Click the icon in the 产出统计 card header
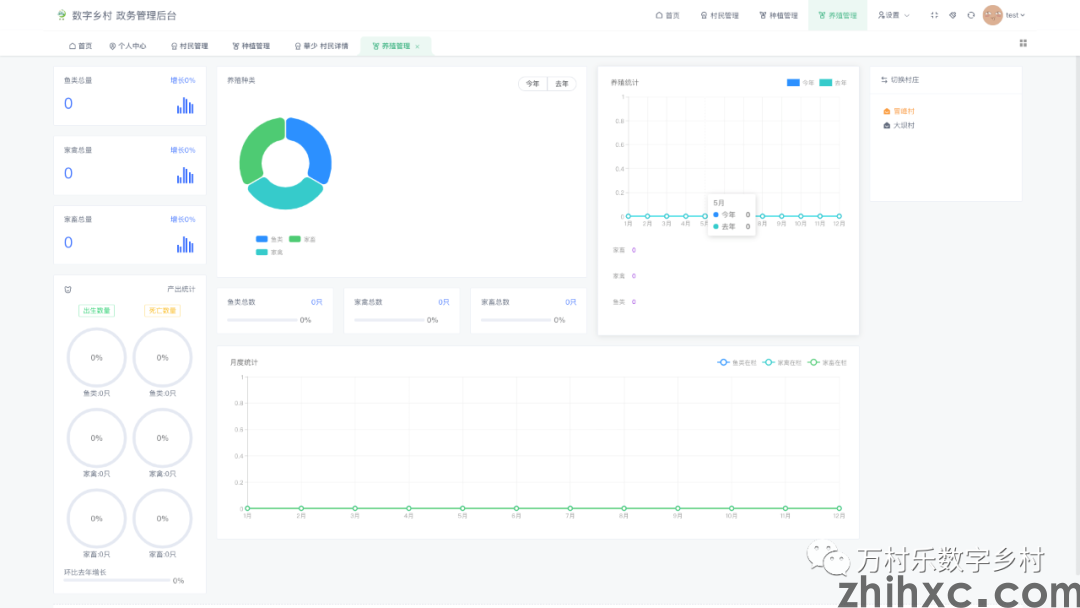 click(x=68, y=289)
